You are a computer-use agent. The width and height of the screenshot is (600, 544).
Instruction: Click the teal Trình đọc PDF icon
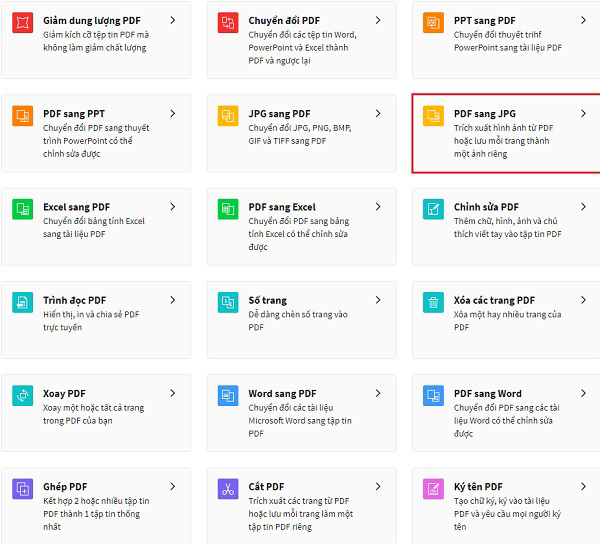23,302
